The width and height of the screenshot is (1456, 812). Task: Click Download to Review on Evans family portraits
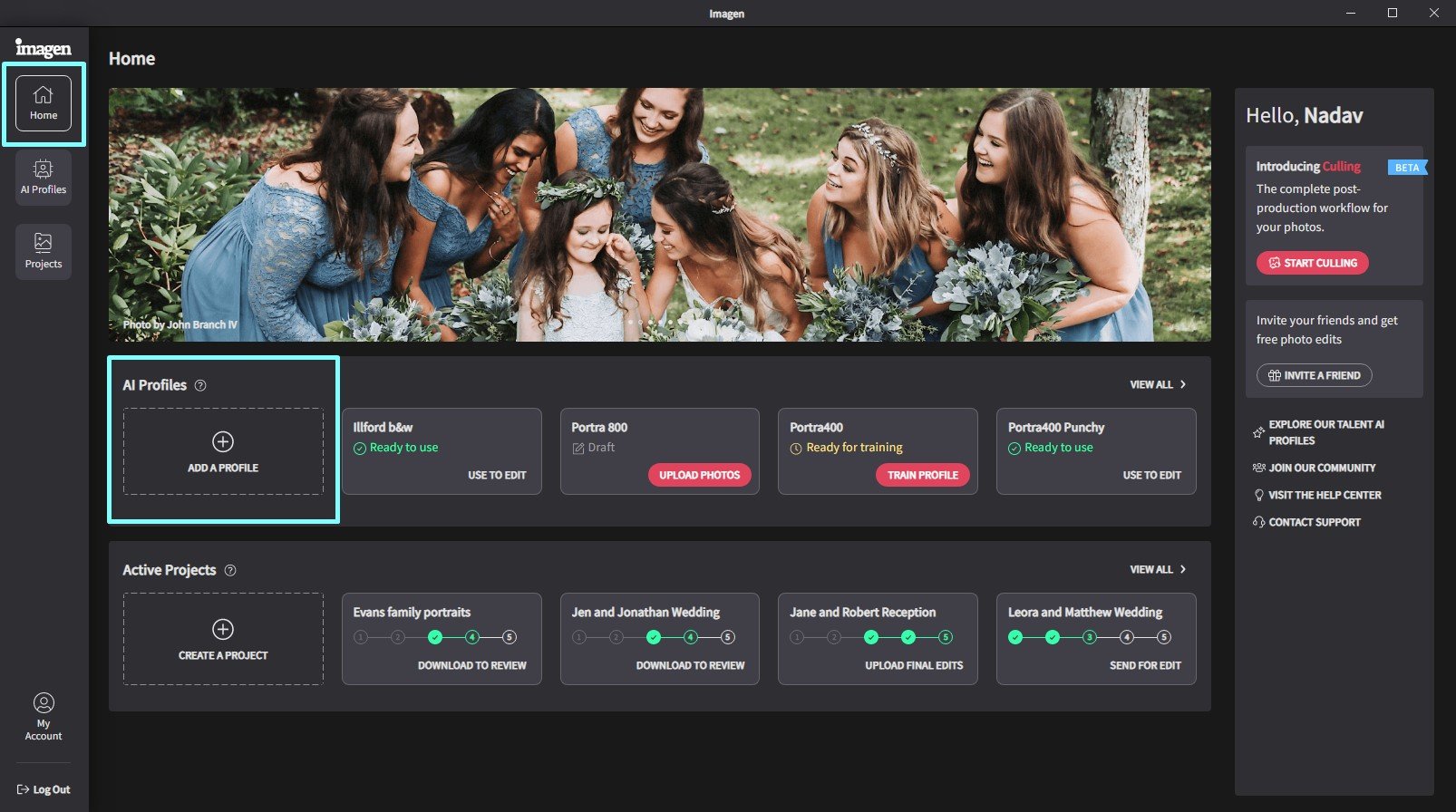[x=471, y=665]
